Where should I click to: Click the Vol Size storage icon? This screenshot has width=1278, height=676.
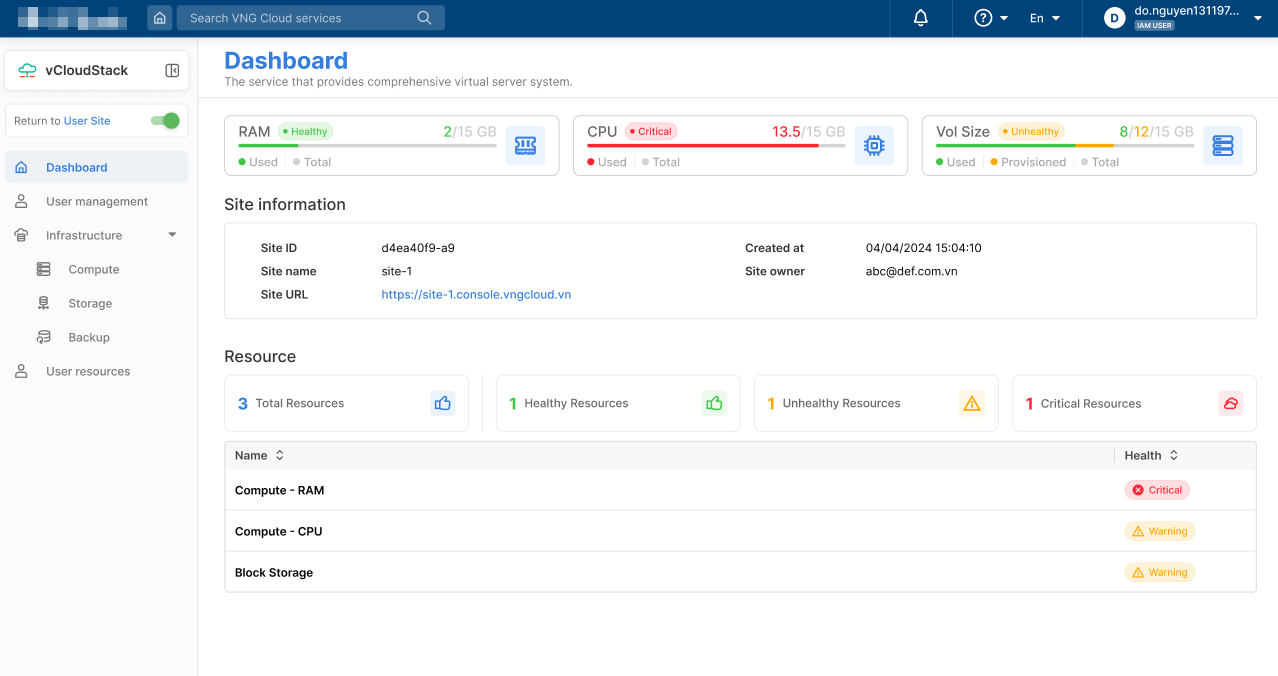click(1222, 146)
